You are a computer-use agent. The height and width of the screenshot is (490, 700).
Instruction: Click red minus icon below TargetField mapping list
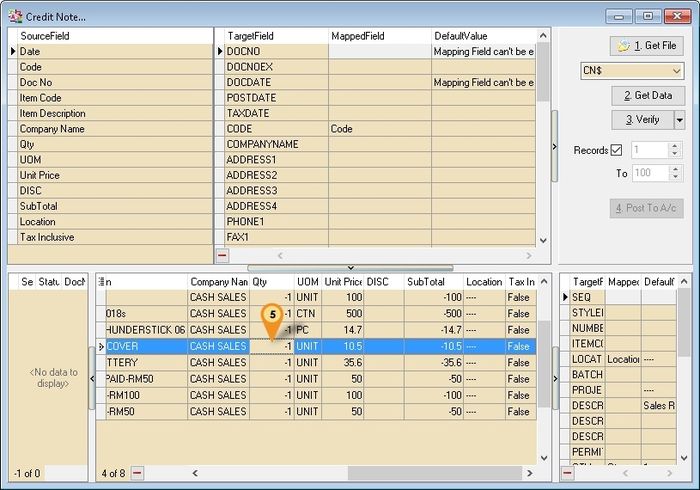222,256
